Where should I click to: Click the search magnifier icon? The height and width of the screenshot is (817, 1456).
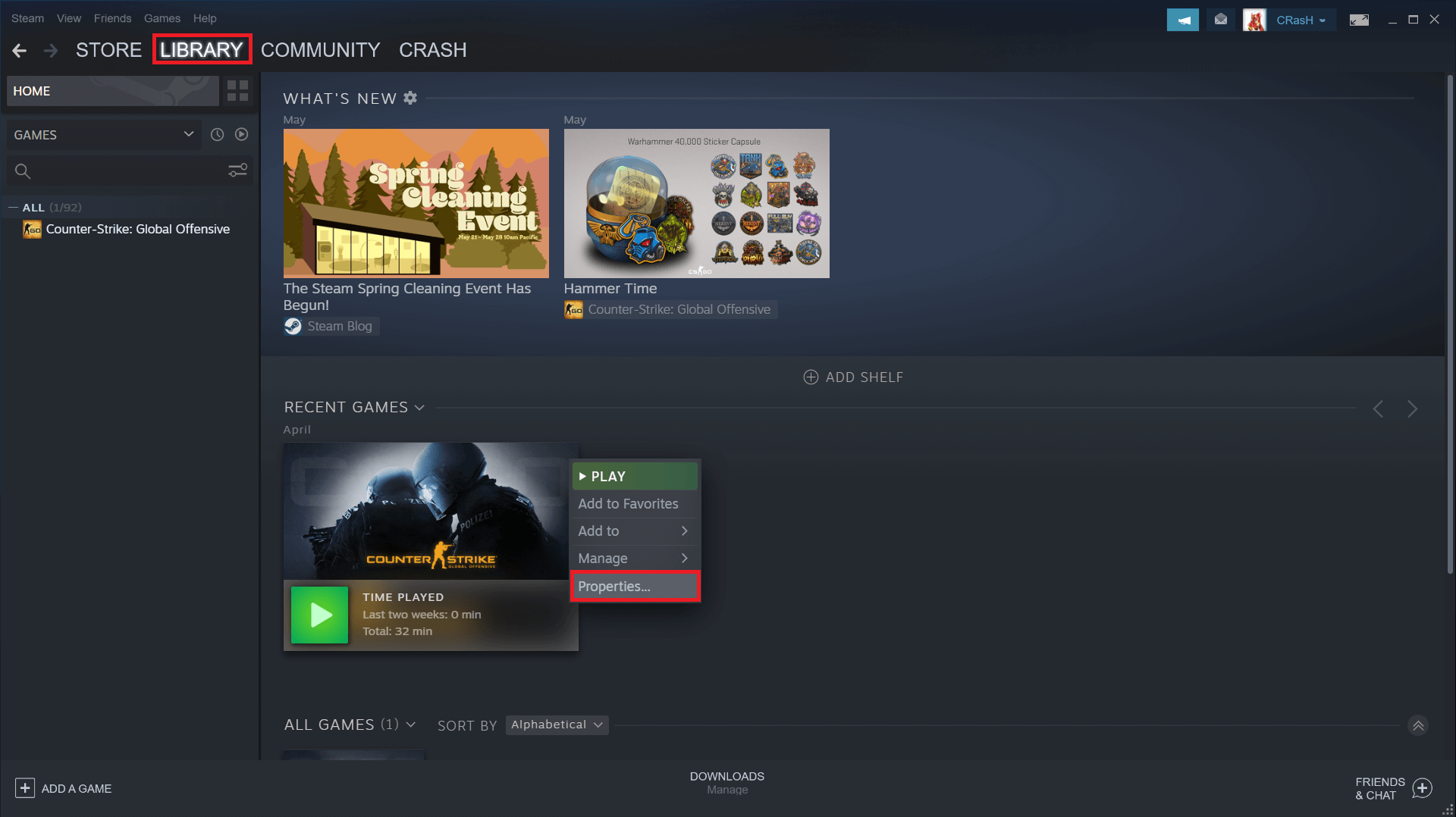(x=23, y=171)
